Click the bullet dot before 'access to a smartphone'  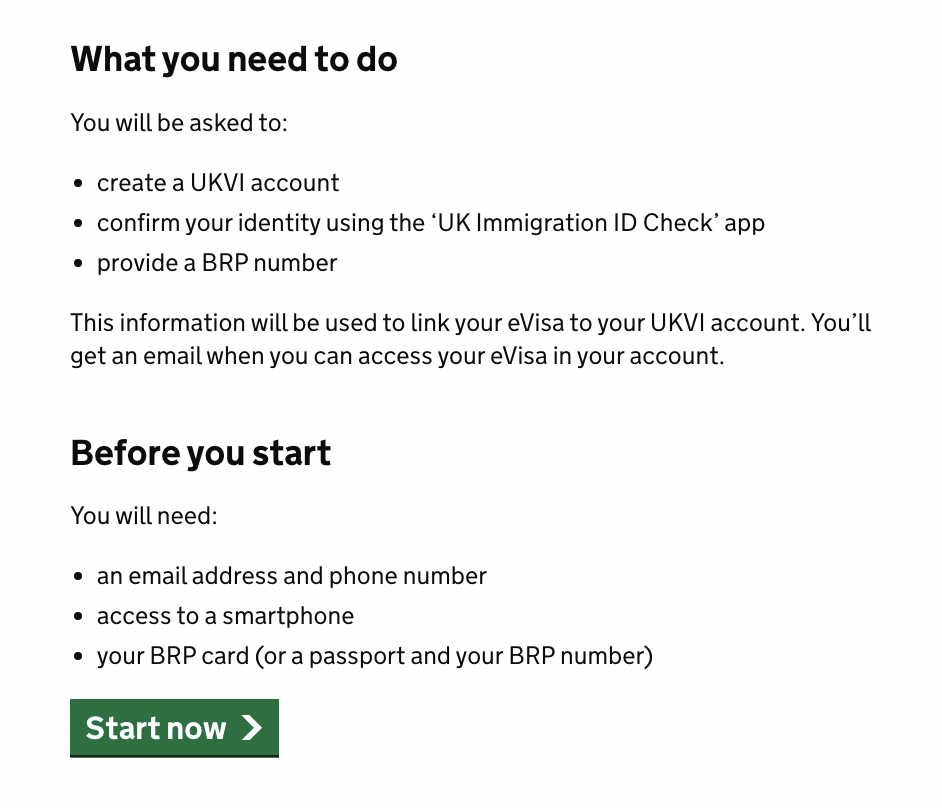click(x=77, y=616)
